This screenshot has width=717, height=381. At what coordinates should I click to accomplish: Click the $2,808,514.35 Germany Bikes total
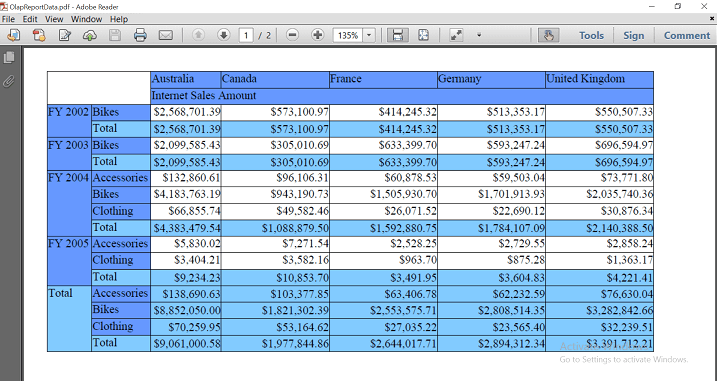click(x=492, y=310)
